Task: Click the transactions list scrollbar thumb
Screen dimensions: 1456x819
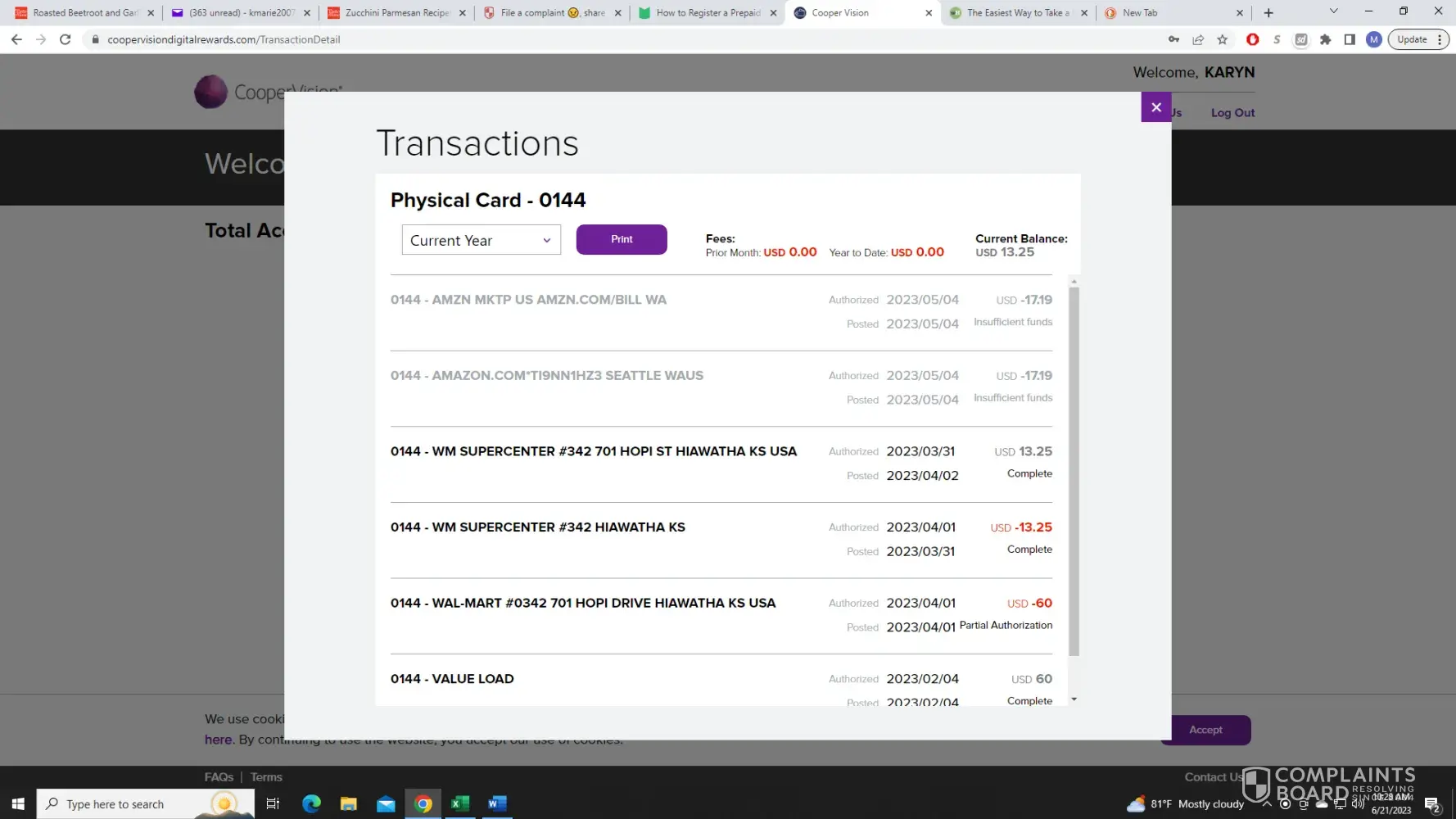Action: point(1074,472)
